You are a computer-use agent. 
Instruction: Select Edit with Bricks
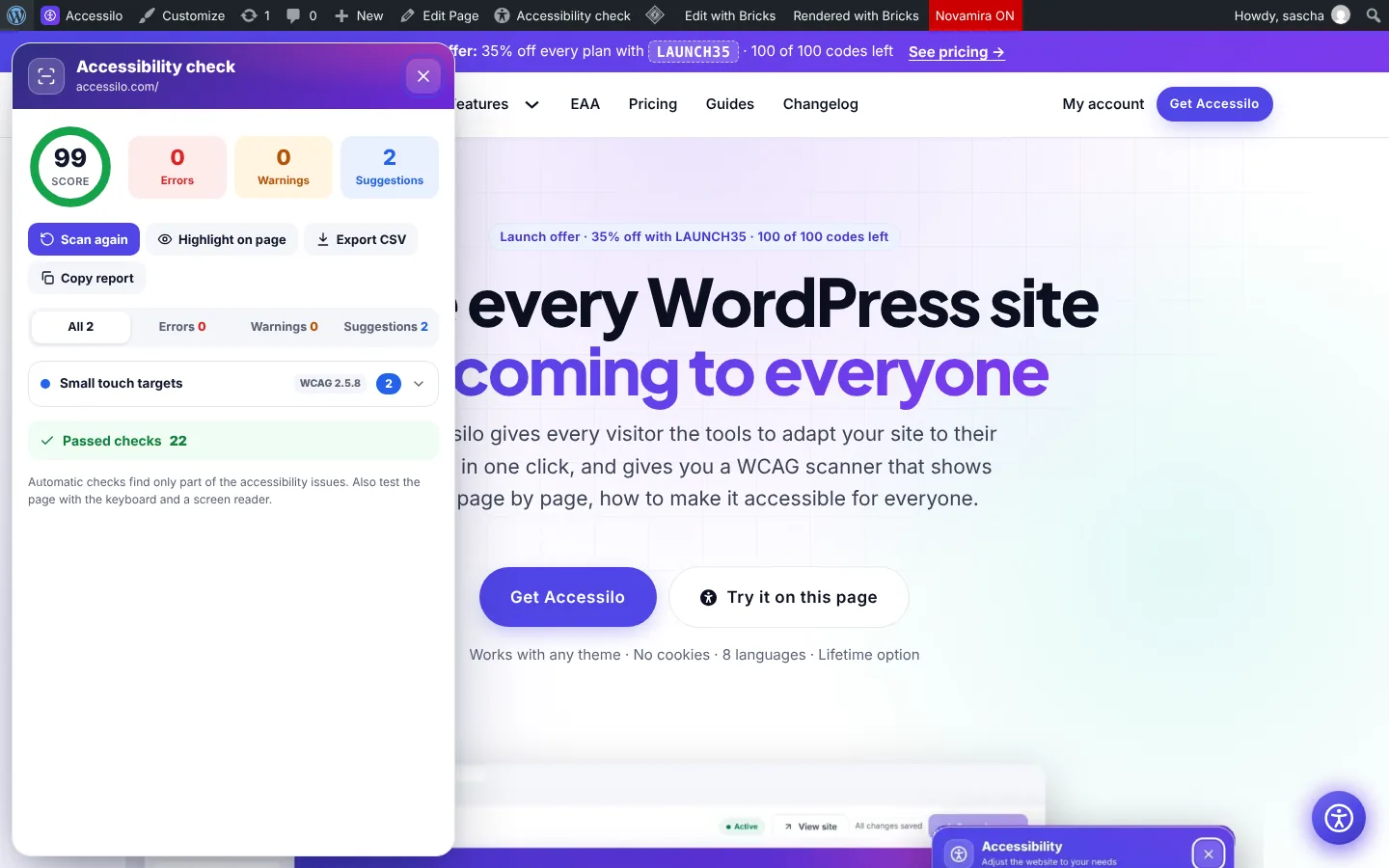pos(730,15)
